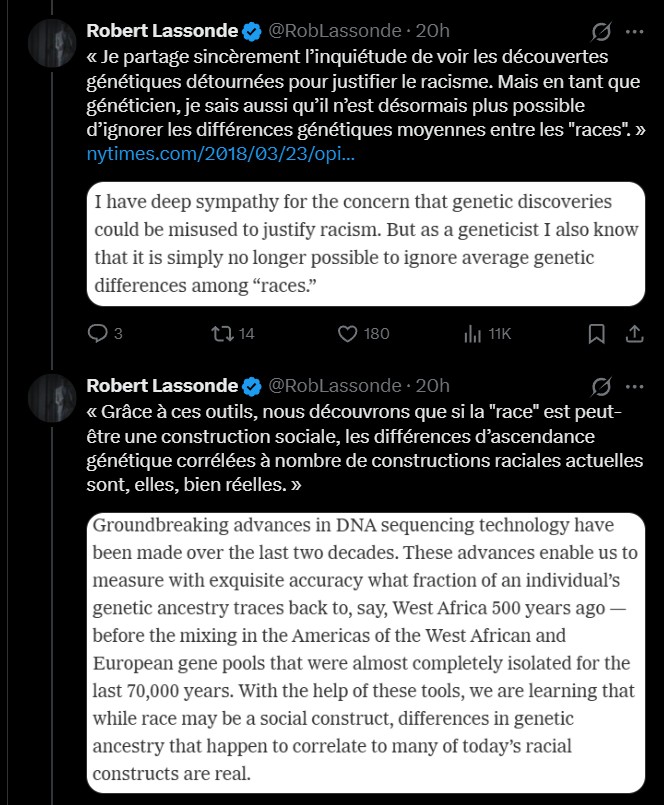Repost the tweet with 14 reposts
664x805 pixels.
tap(217, 333)
